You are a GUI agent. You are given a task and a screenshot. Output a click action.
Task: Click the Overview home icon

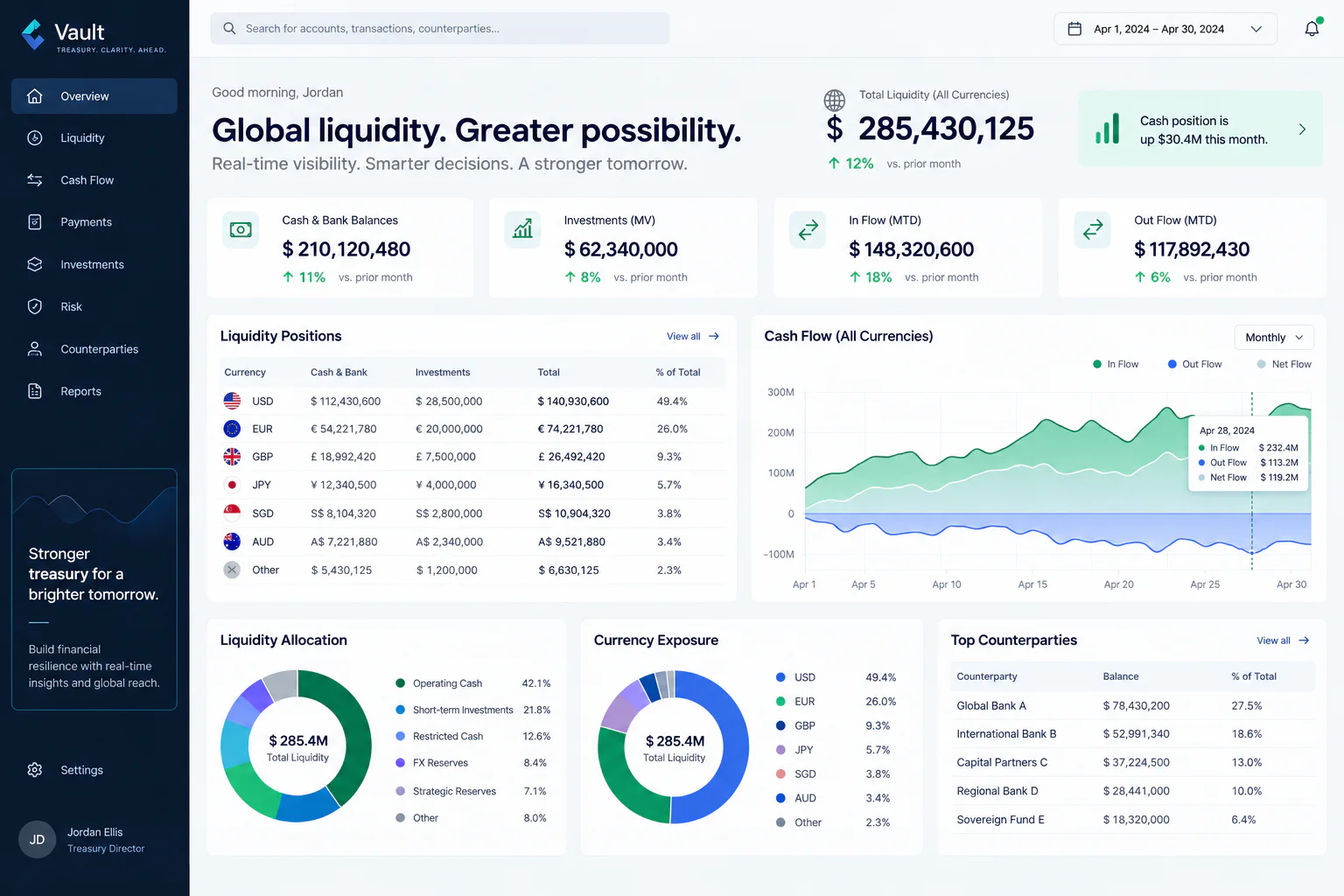[x=35, y=96]
